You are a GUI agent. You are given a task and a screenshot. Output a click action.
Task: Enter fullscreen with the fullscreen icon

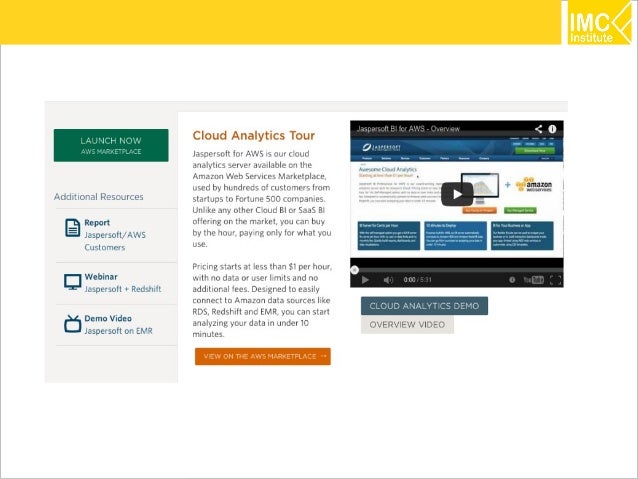(x=555, y=280)
